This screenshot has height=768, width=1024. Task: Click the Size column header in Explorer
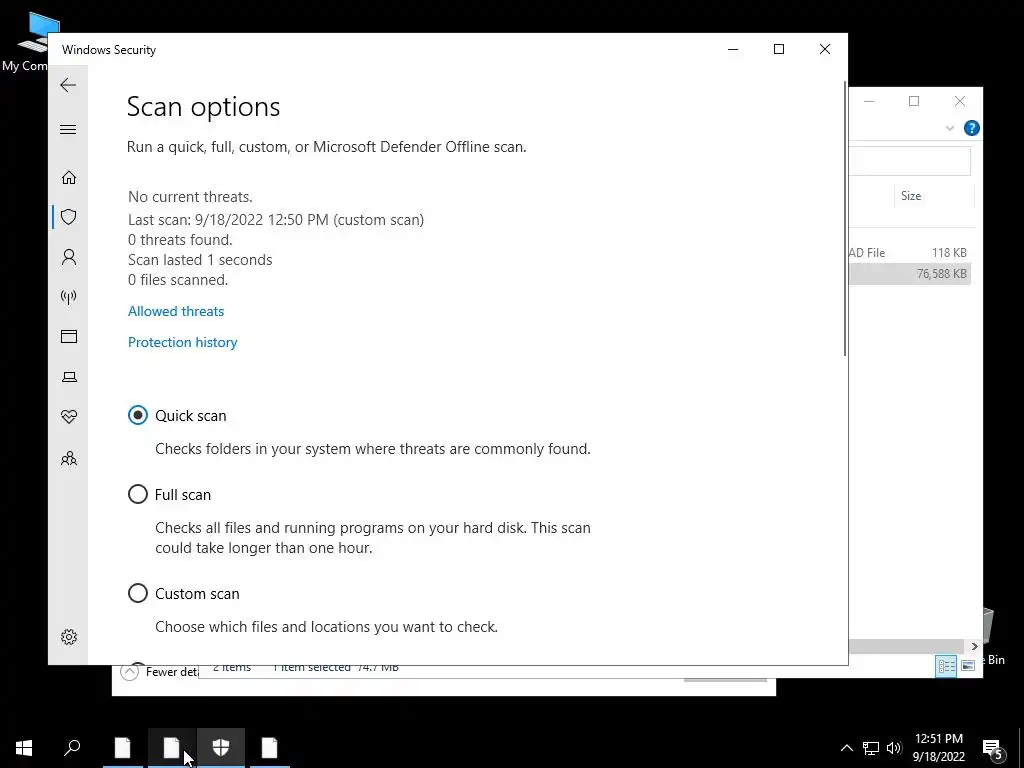[933, 196]
